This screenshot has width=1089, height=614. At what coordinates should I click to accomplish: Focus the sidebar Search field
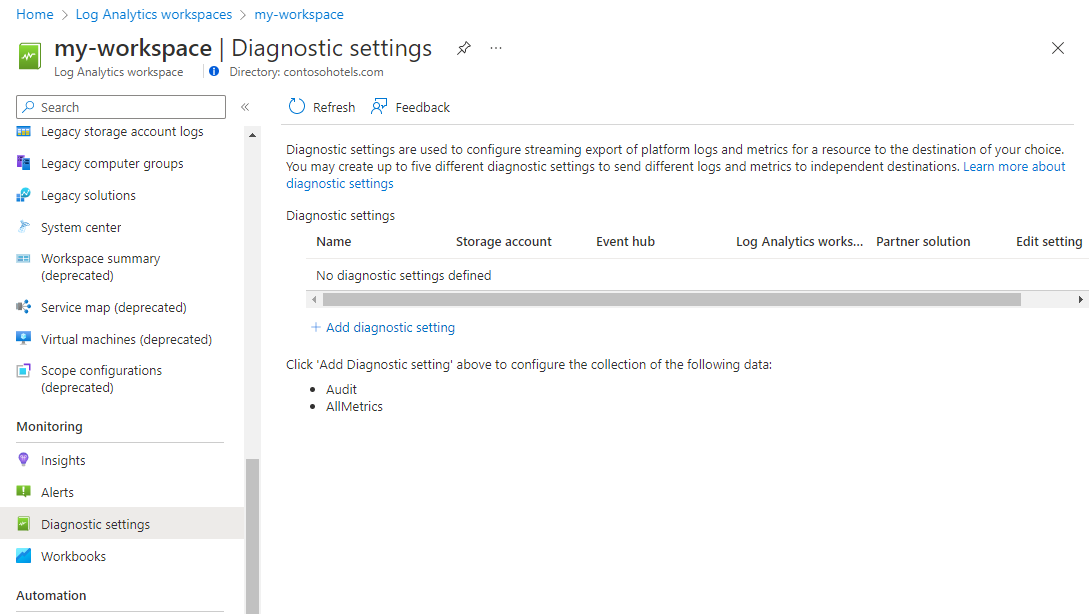tap(121, 107)
